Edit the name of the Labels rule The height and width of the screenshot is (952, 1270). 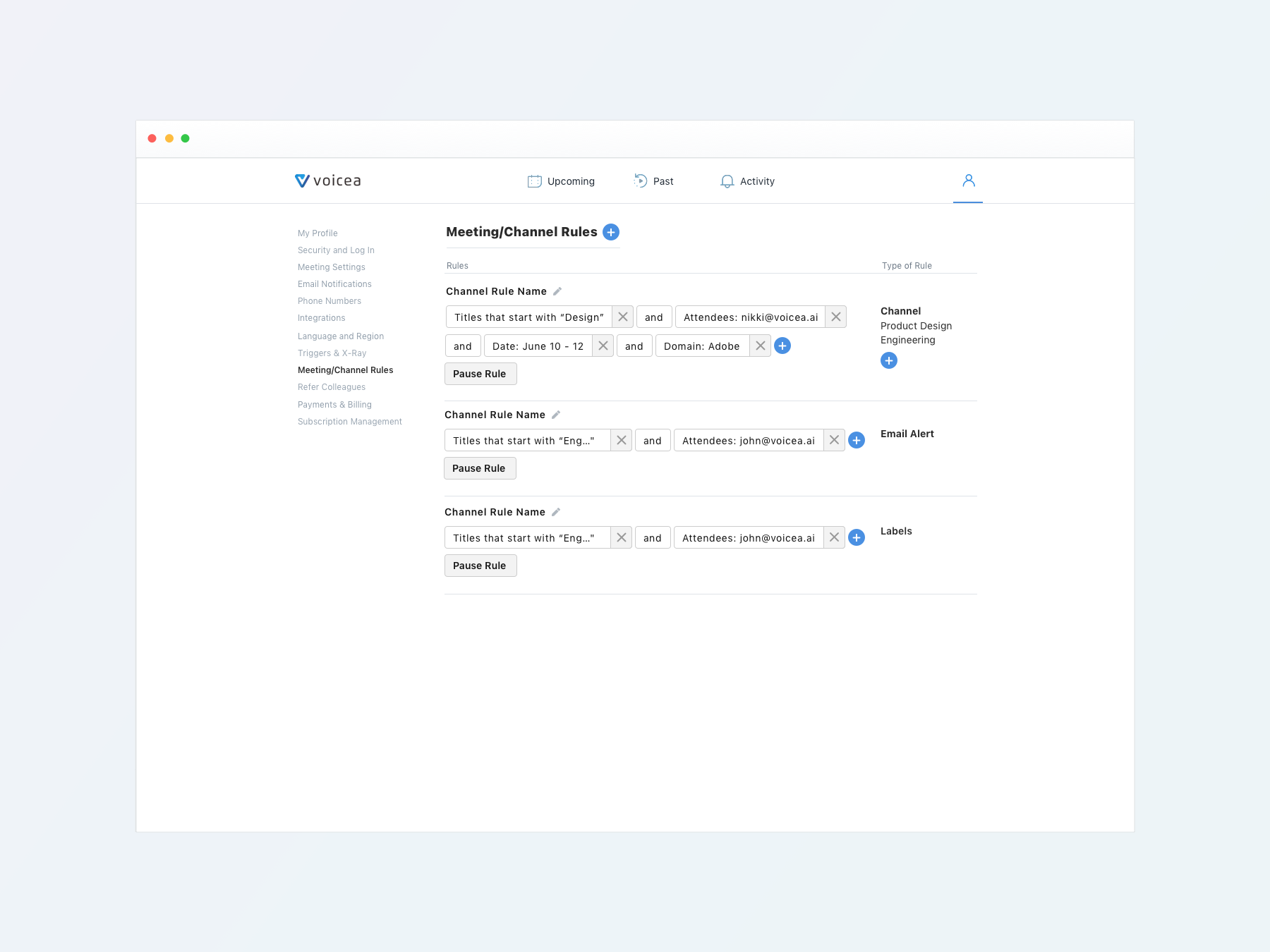555,512
